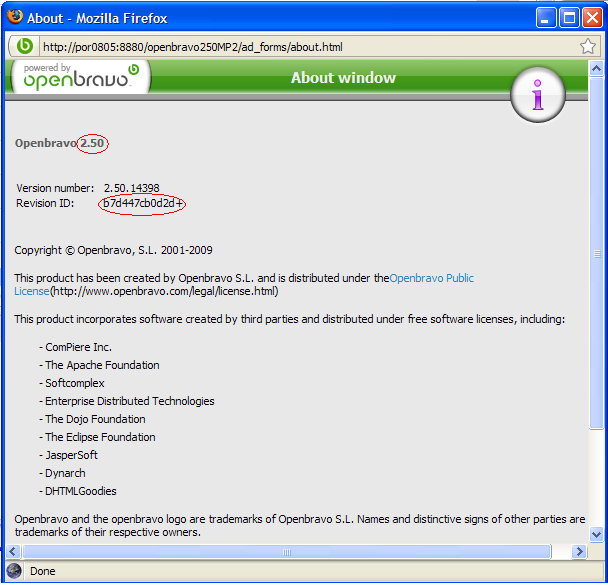Click the Version number label
Image resolution: width=608 pixels, height=585 pixels.
(x=55, y=188)
